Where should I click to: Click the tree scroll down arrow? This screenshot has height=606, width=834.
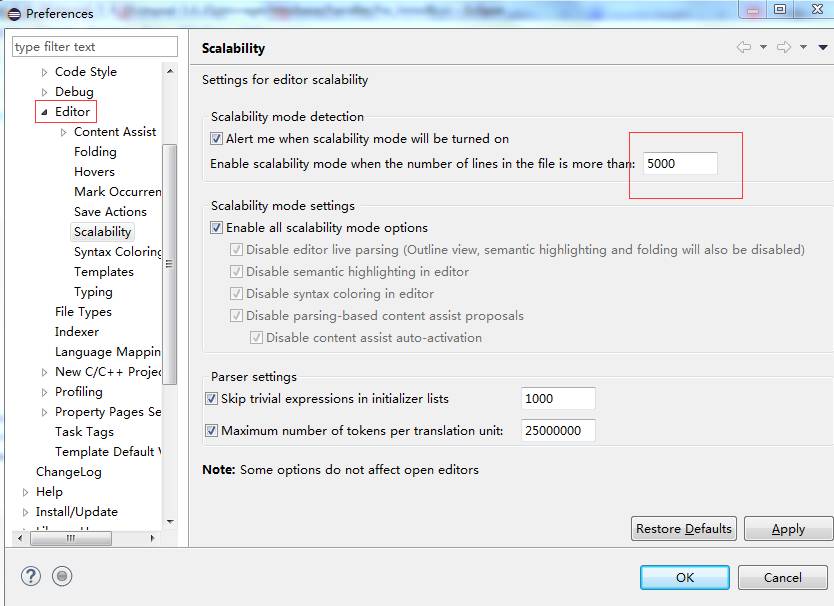[170, 522]
